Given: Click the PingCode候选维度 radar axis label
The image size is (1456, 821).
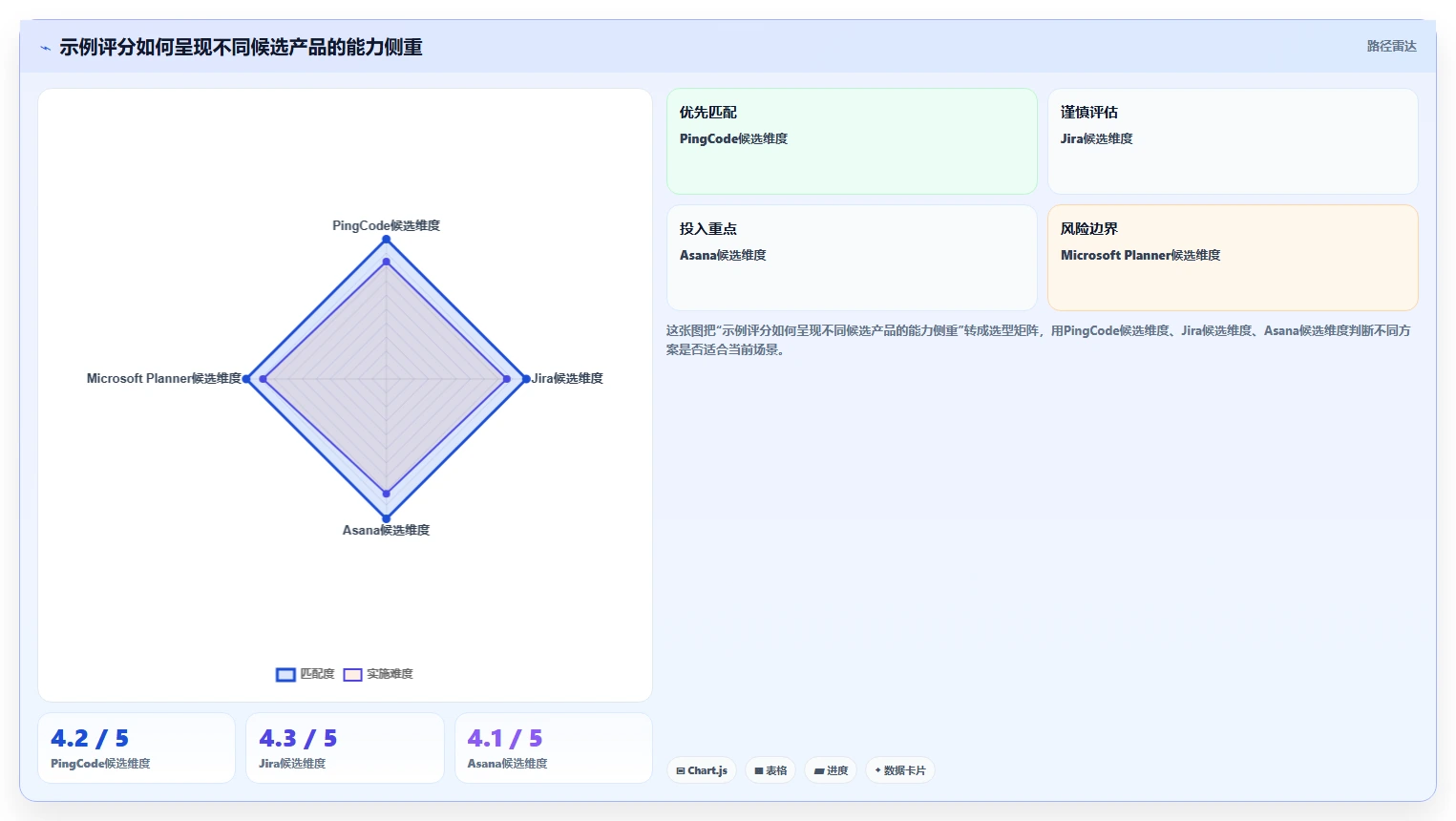Looking at the screenshot, I should tap(386, 225).
